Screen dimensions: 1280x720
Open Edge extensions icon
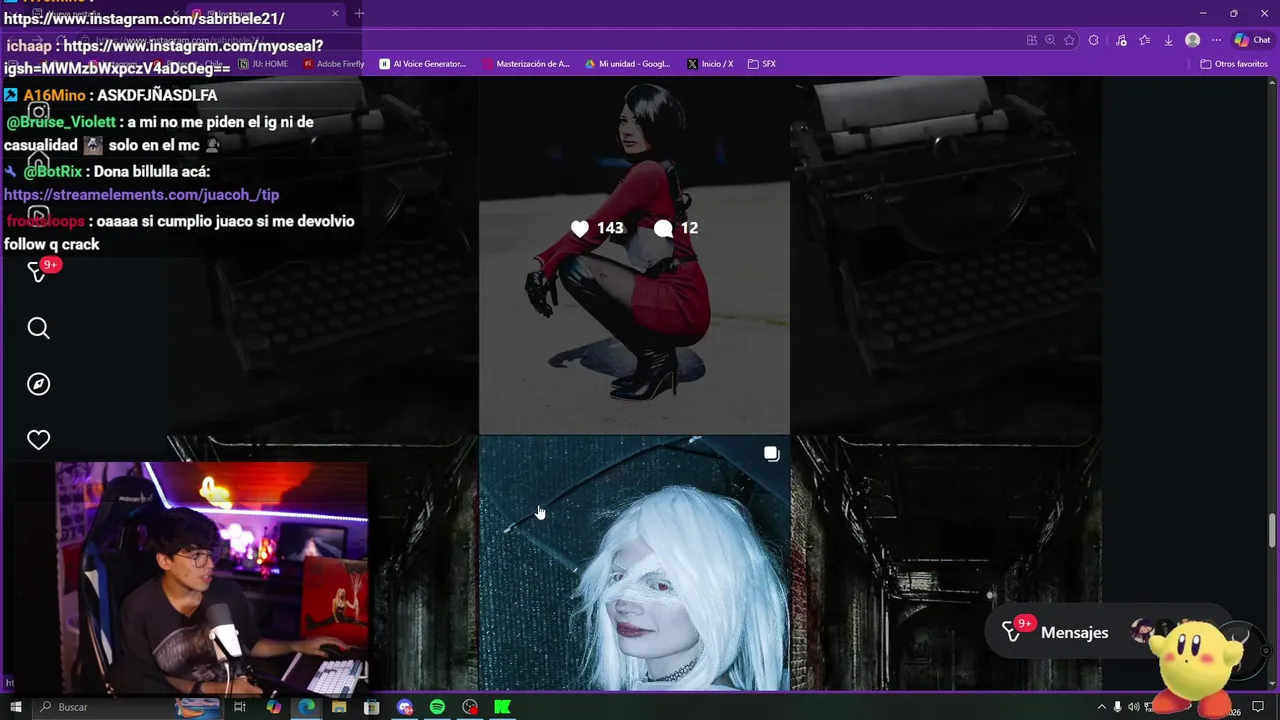pos(1093,40)
